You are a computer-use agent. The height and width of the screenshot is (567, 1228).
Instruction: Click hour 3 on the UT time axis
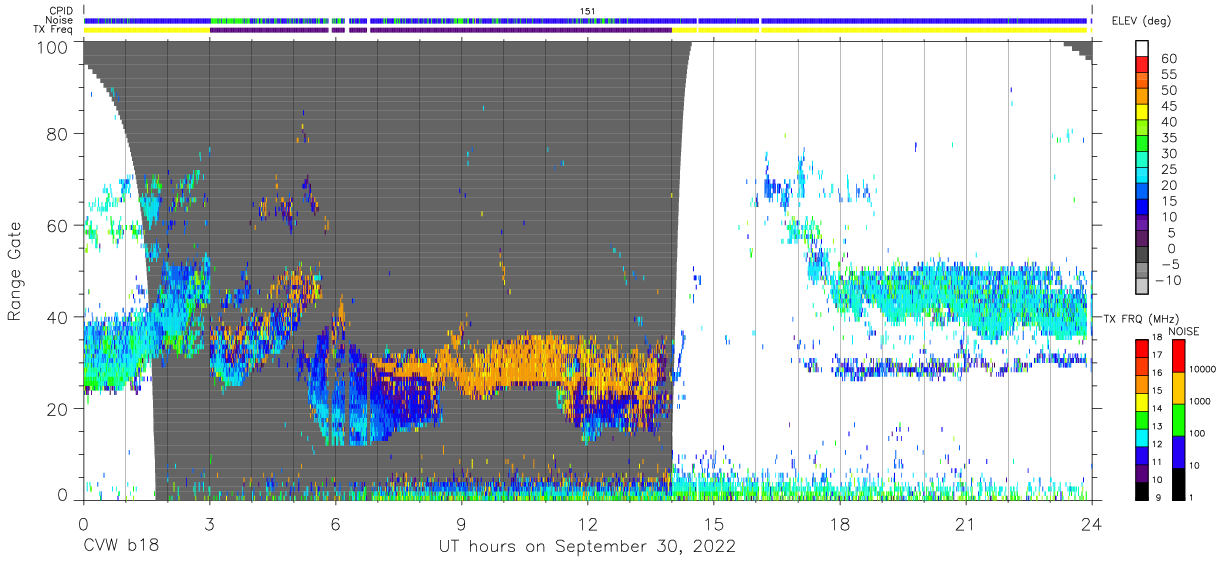coord(209,524)
